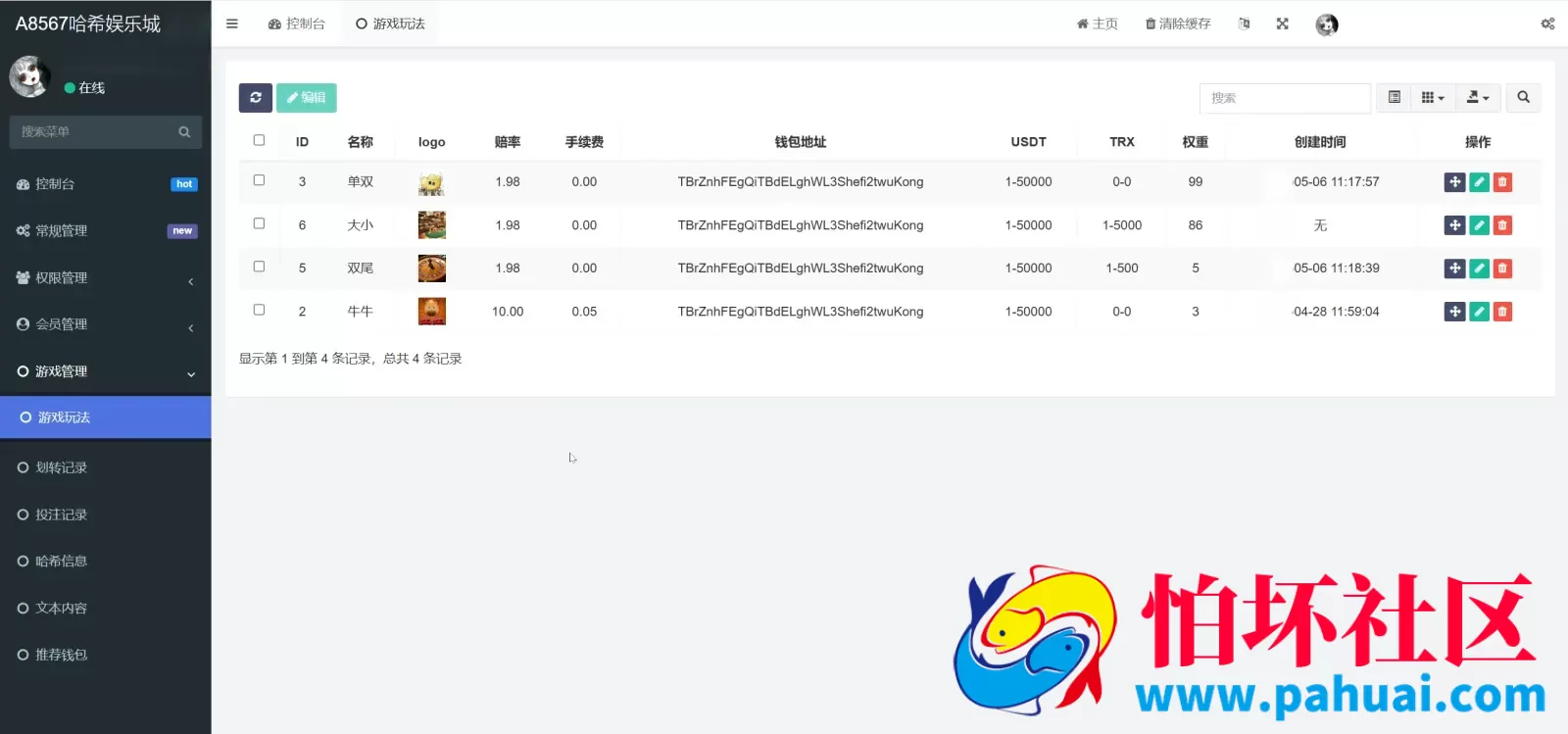Click the edit pencil in 大小 row
1568x734 pixels.
pyautogui.click(x=1479, y=225)
